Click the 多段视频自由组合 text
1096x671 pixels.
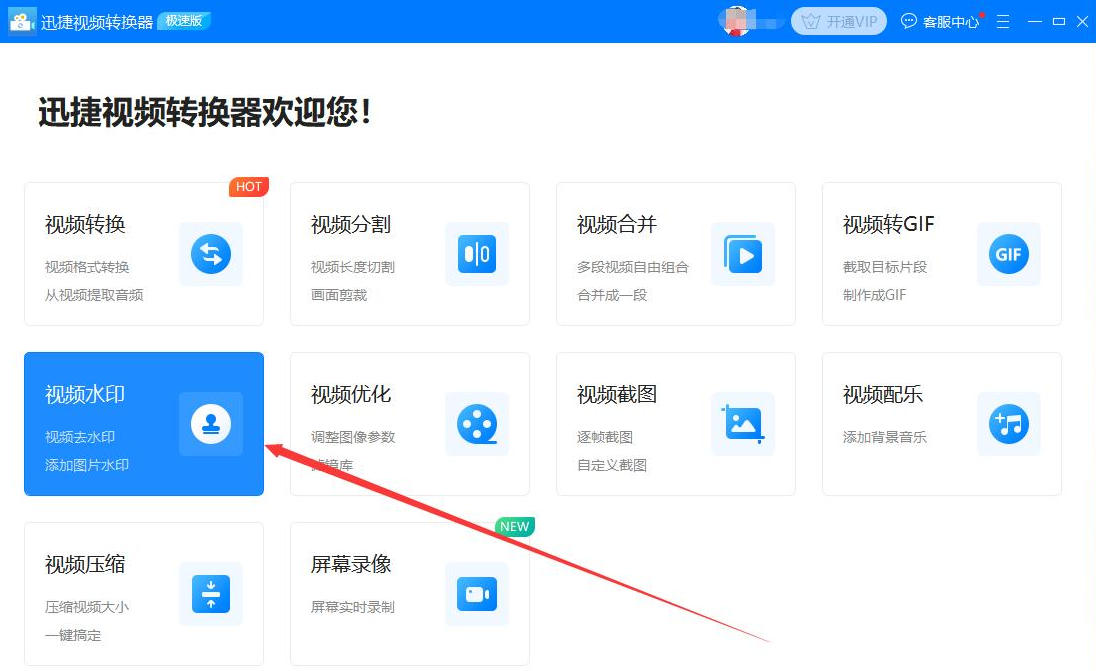tap(633, 267)
